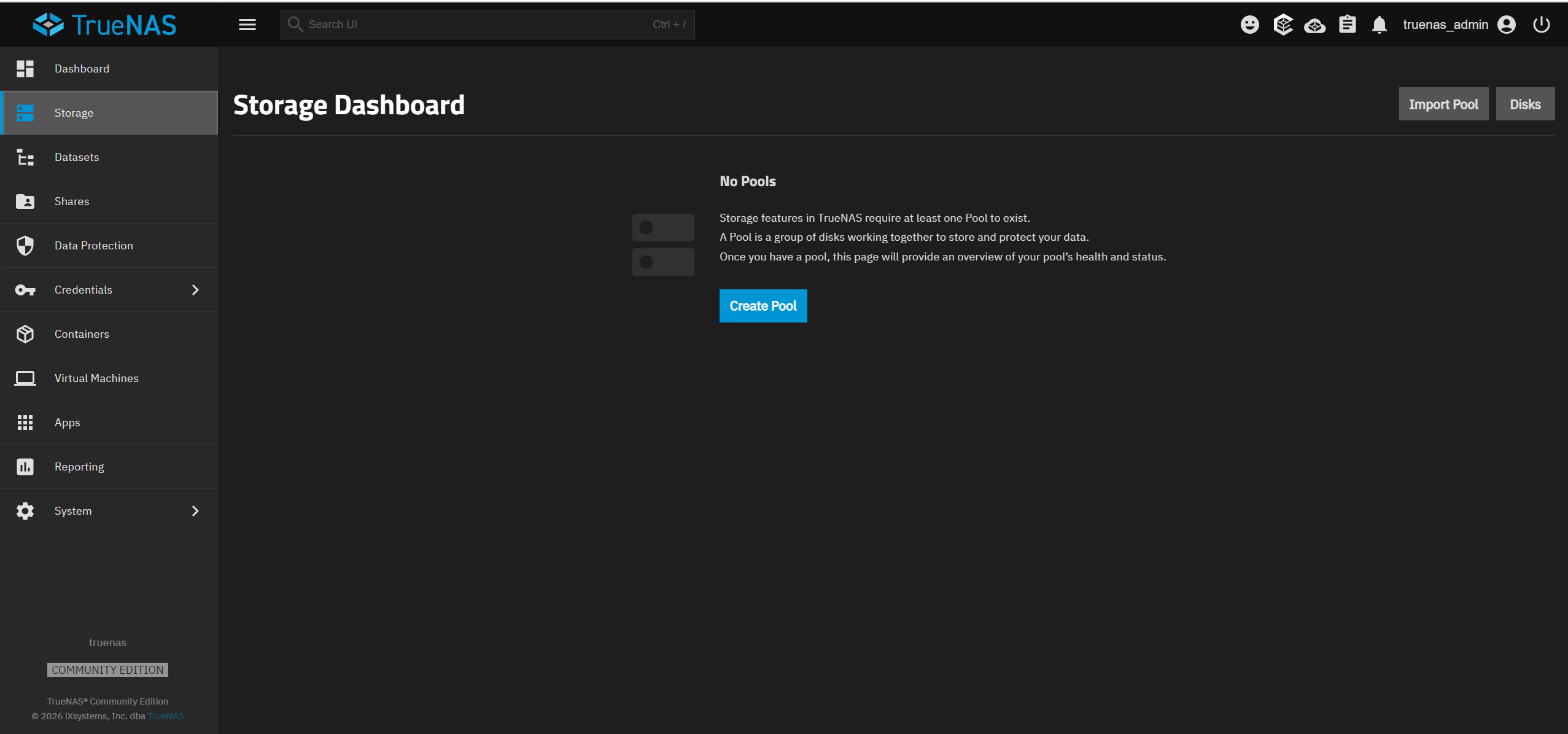The width and height of the screenshot is (1568, 734).
Task: Click the Datasets tree icon
Action: pyautogui.click(x=25, y=157)
